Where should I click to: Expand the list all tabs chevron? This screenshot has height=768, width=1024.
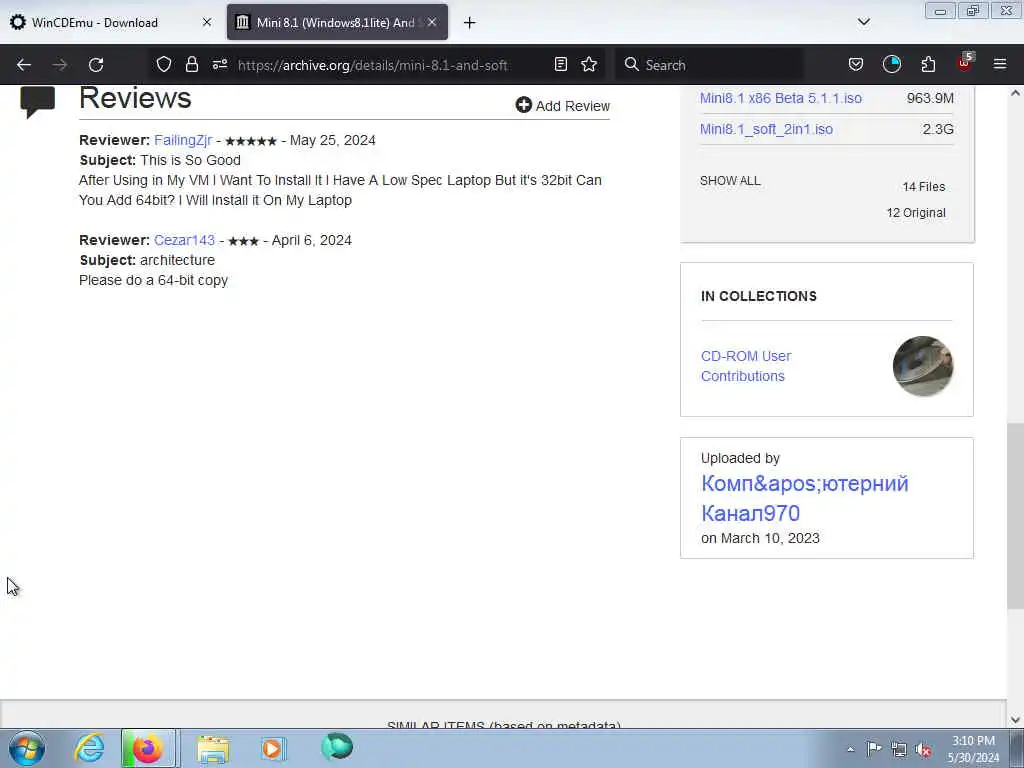click(863, 22)
